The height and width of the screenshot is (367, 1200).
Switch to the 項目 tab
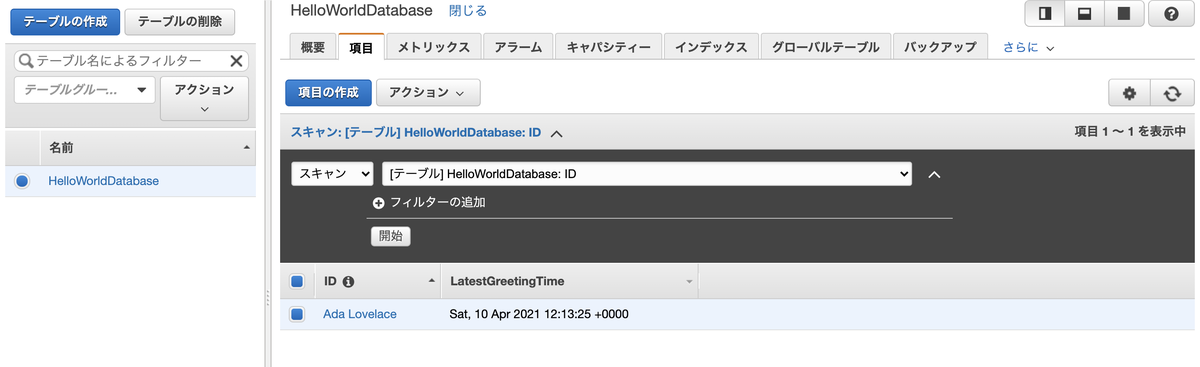pyautogui.click(x=361, y=47)
